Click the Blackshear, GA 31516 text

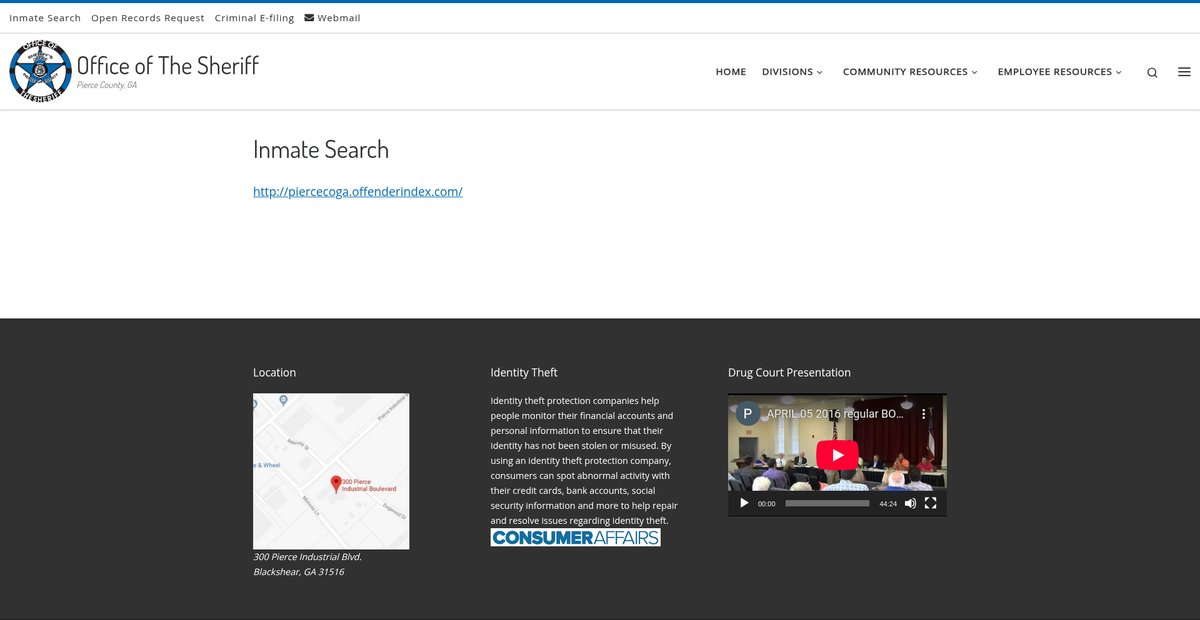(298, 572)
